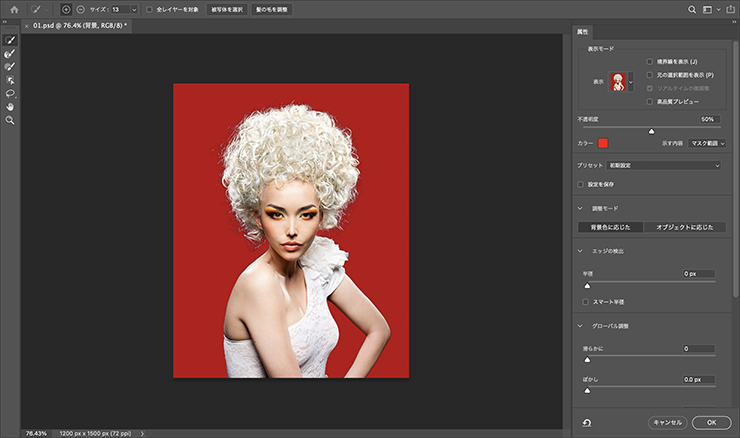The height and width of the screenshot is (438, 740).
Task: Open the プリセット dropdown
Action: tap(664, 165)
